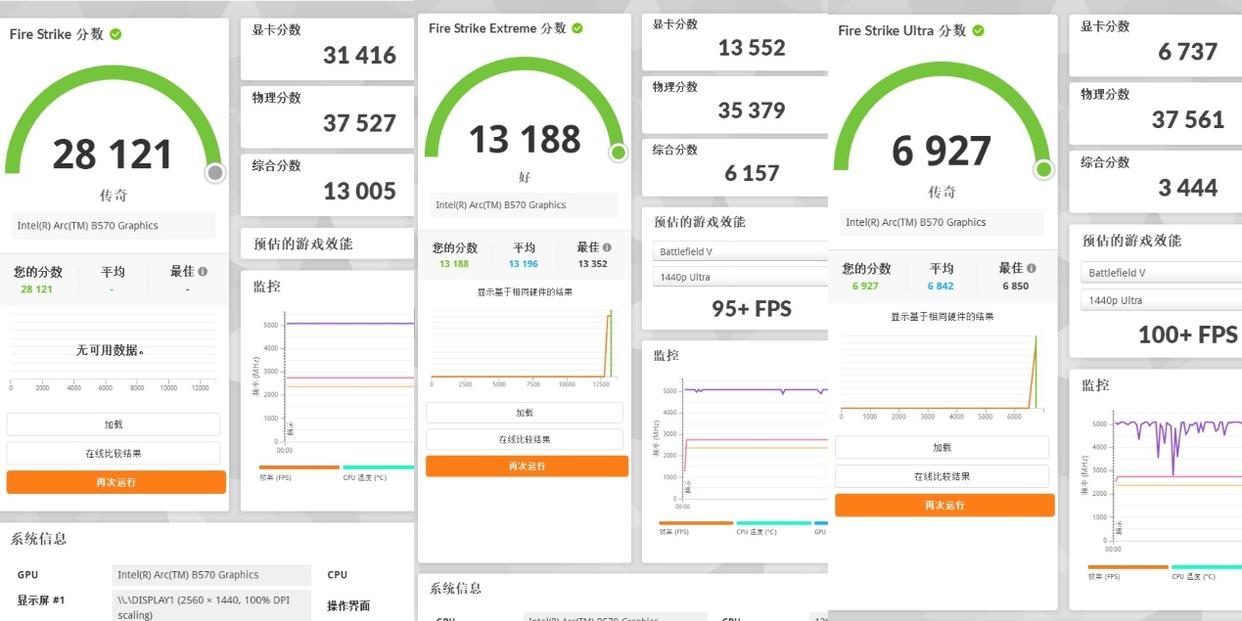Click the graphics score 13 552

coord(752,47)
